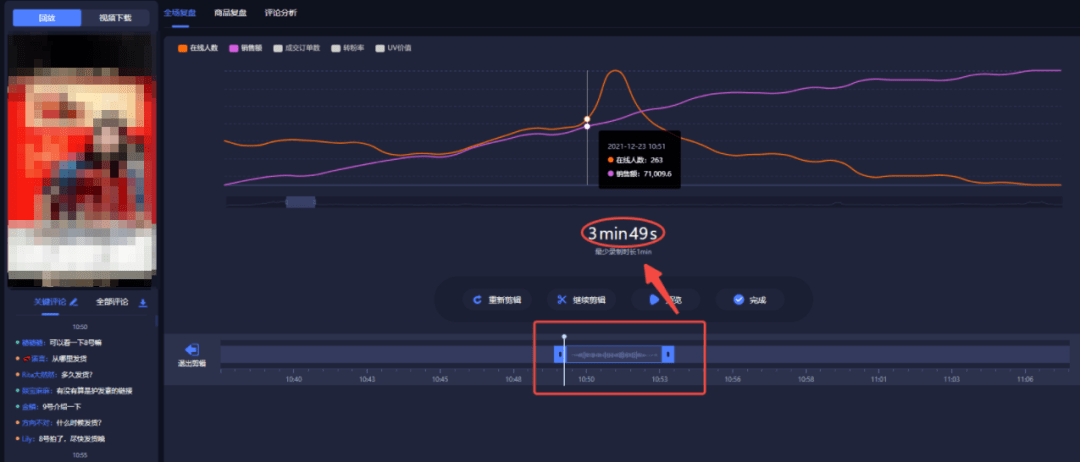Viewport: 1080px width, 462px height.
Task: Click the clip's left trim handle
Action: (x=560, y=354)
